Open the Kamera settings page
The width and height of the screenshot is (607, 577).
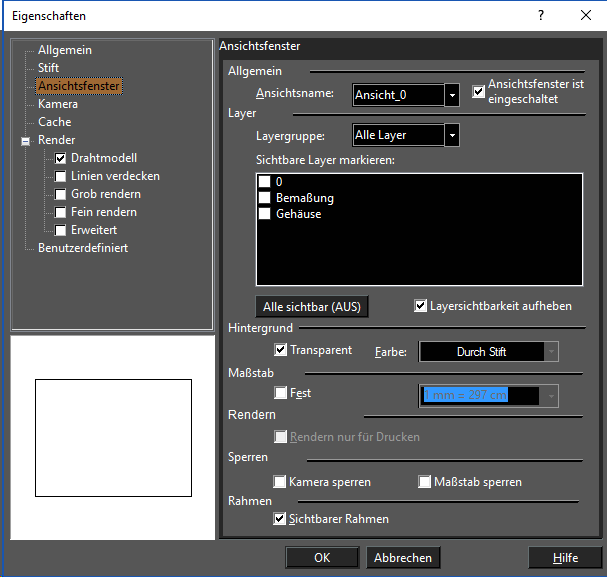click(x=58, y=104)
